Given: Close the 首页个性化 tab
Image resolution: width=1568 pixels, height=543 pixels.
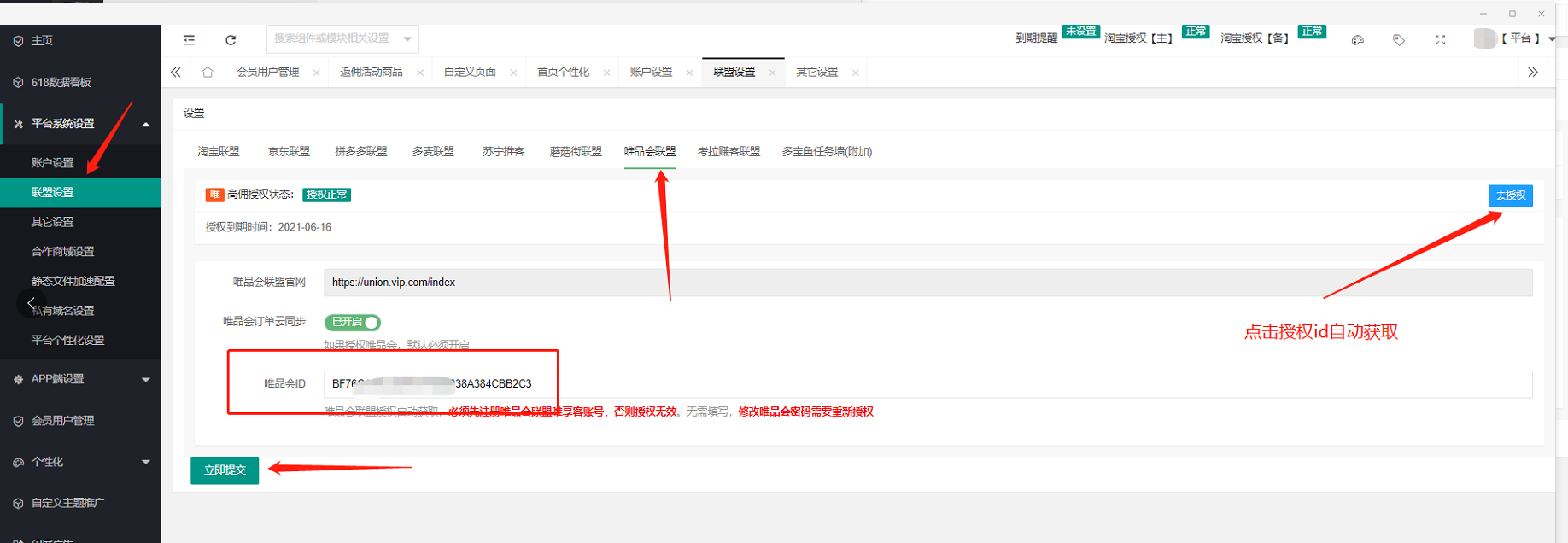Looking at the screenshot, I should click(x=606, y=73).
